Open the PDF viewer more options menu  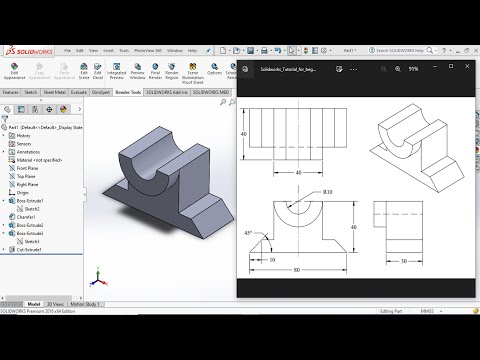coord(354,69)
